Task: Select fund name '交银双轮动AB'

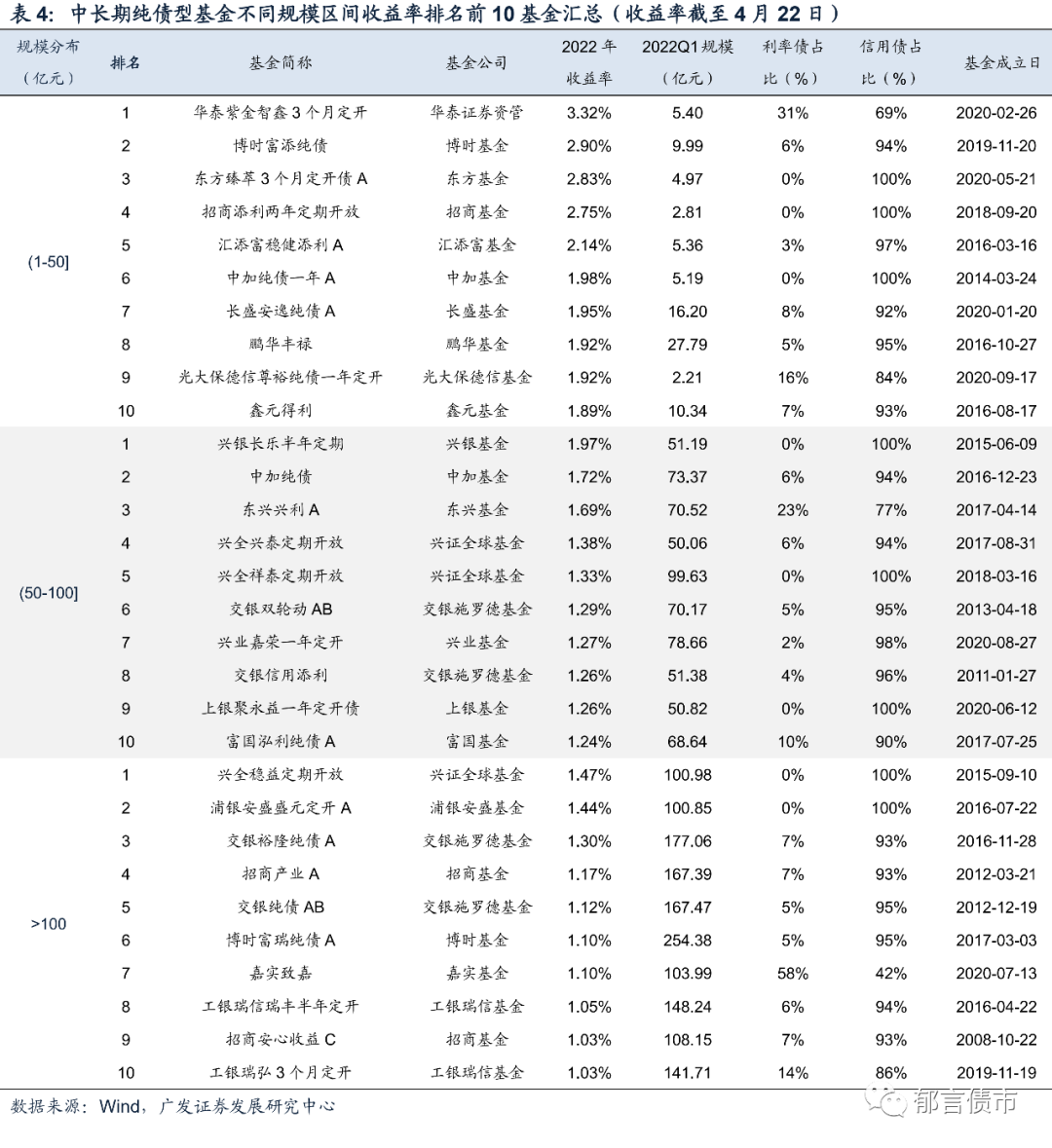Action: 281,610
